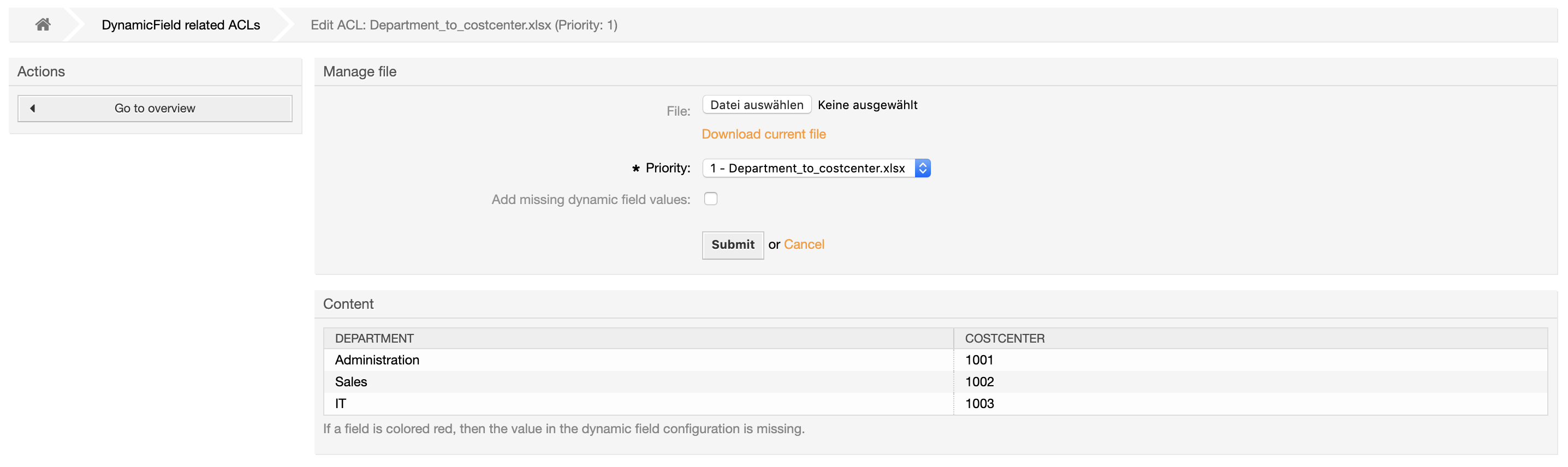Click cost center value 1003
This screenshot has width=1568, height=467.
(x=979, y=404)
